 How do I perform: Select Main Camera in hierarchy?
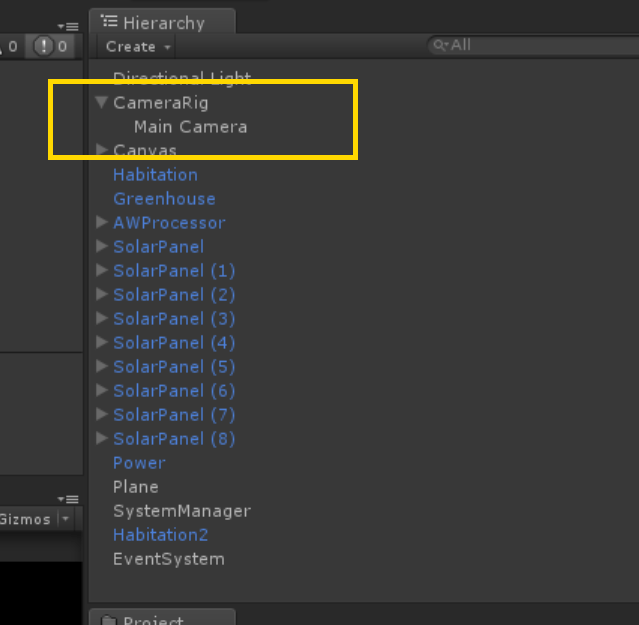pos(190,126)
